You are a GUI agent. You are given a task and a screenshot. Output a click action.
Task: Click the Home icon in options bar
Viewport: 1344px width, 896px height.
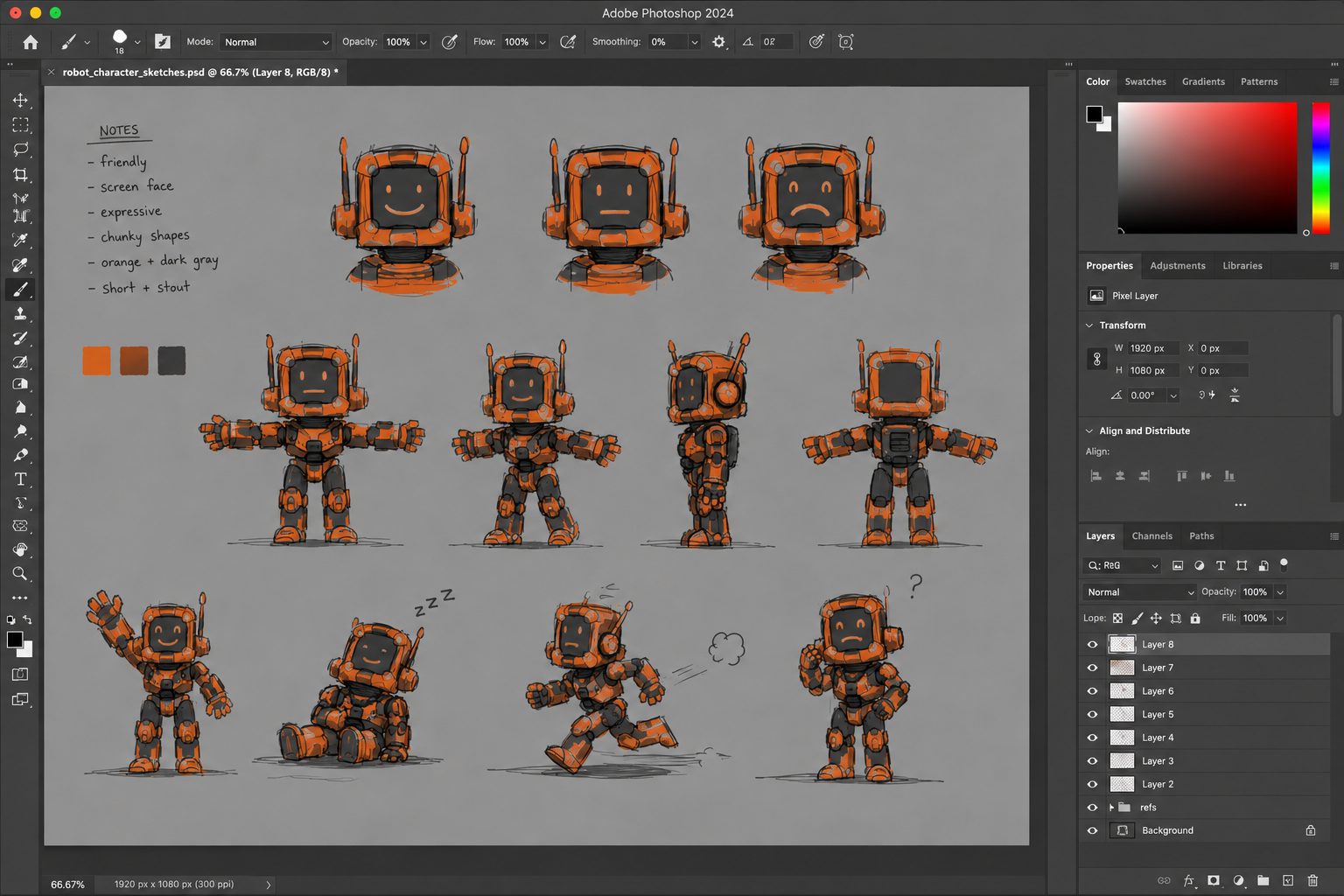(x=31, y=42)
